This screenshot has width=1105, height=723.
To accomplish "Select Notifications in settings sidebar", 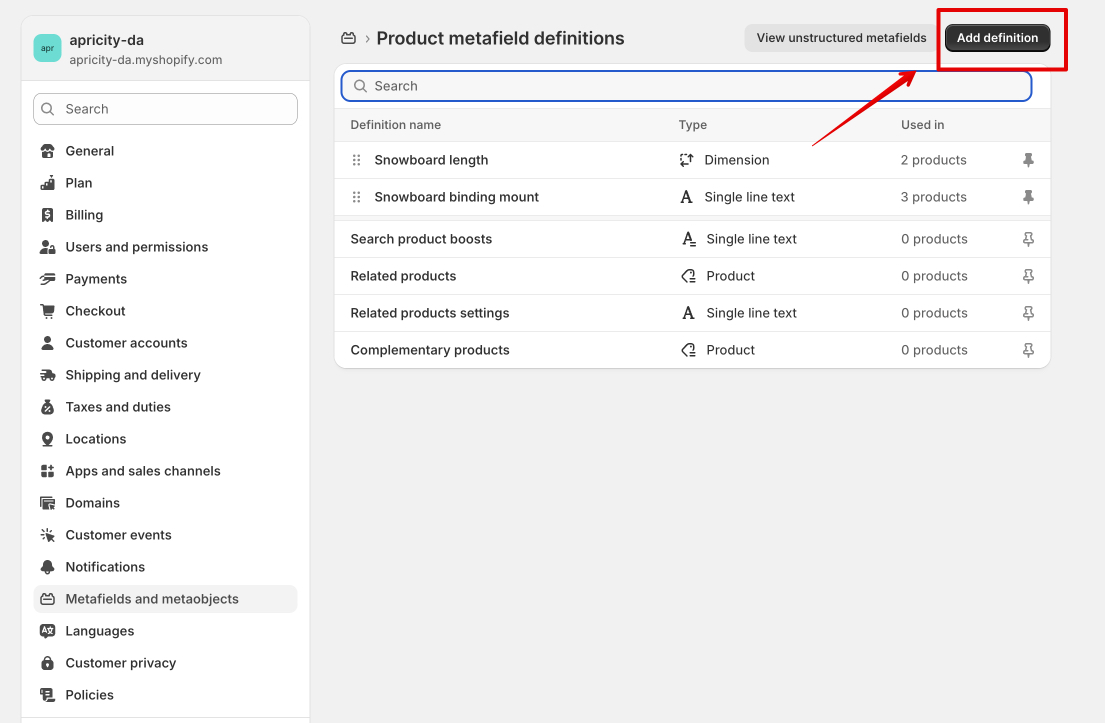I will [x=105, y=567].
